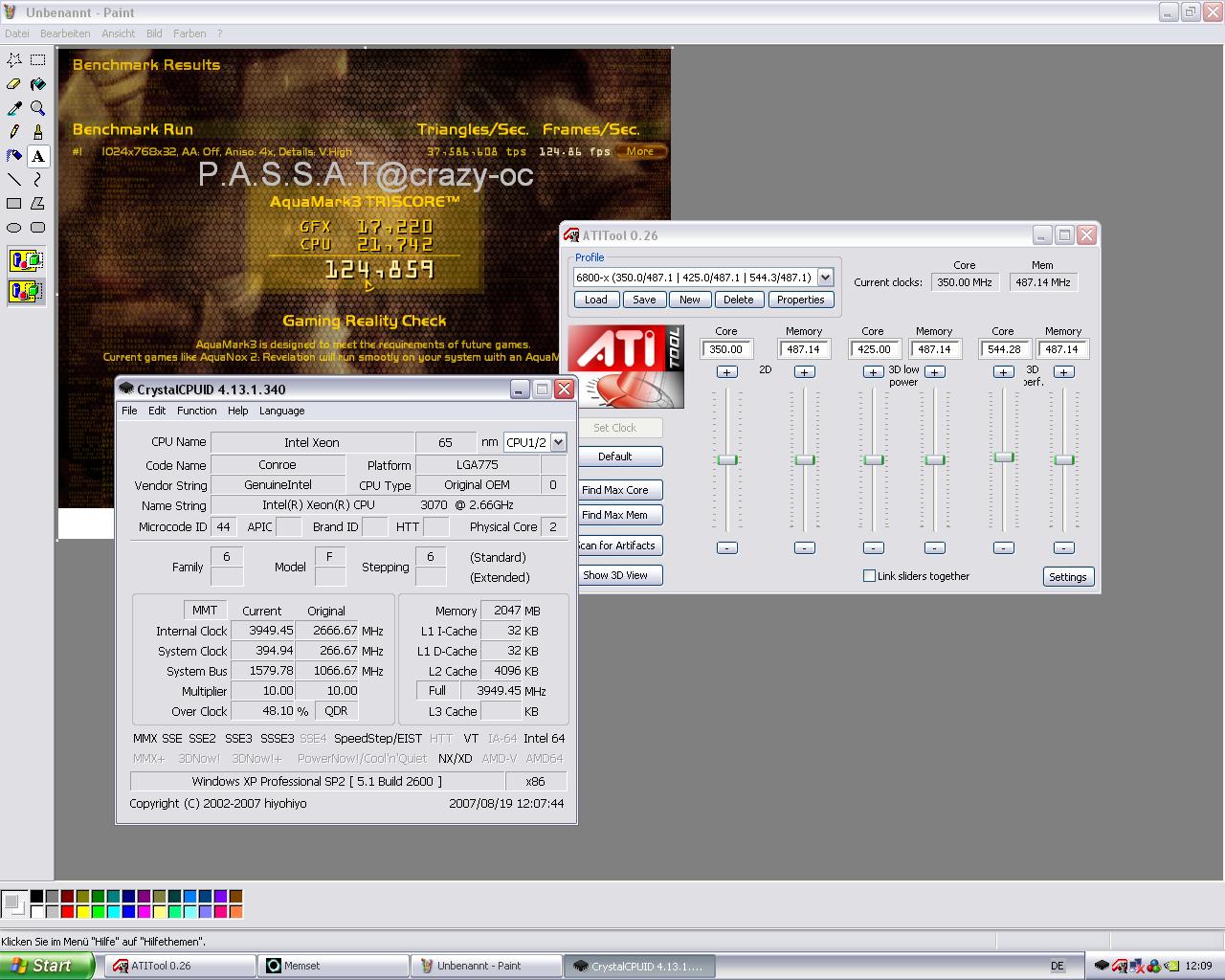Click Properties button in ATITool
Viewport: 1225px width, 980px height.
click(801, 300)
